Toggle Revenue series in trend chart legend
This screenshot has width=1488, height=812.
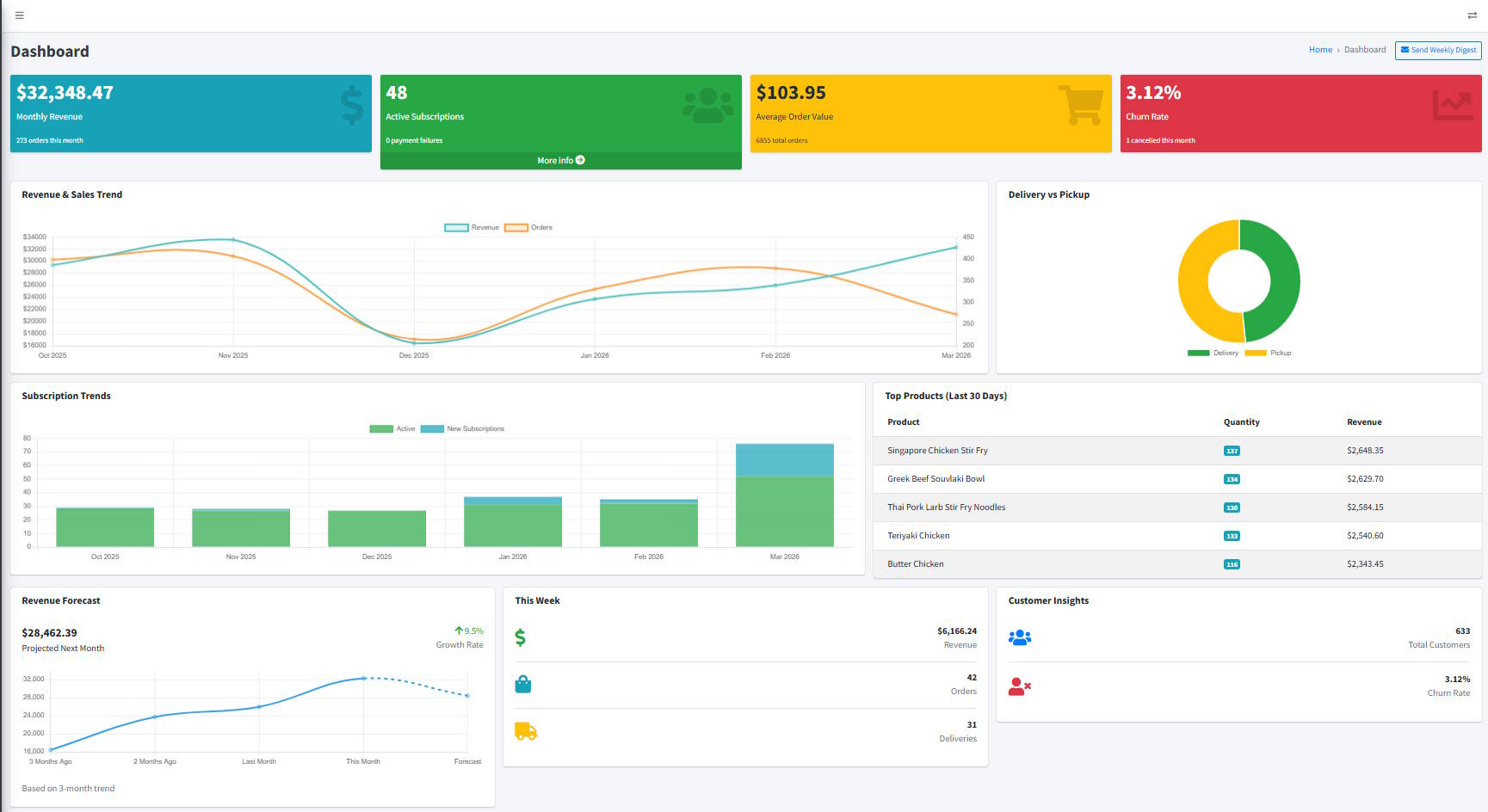(x=472, y=228)
